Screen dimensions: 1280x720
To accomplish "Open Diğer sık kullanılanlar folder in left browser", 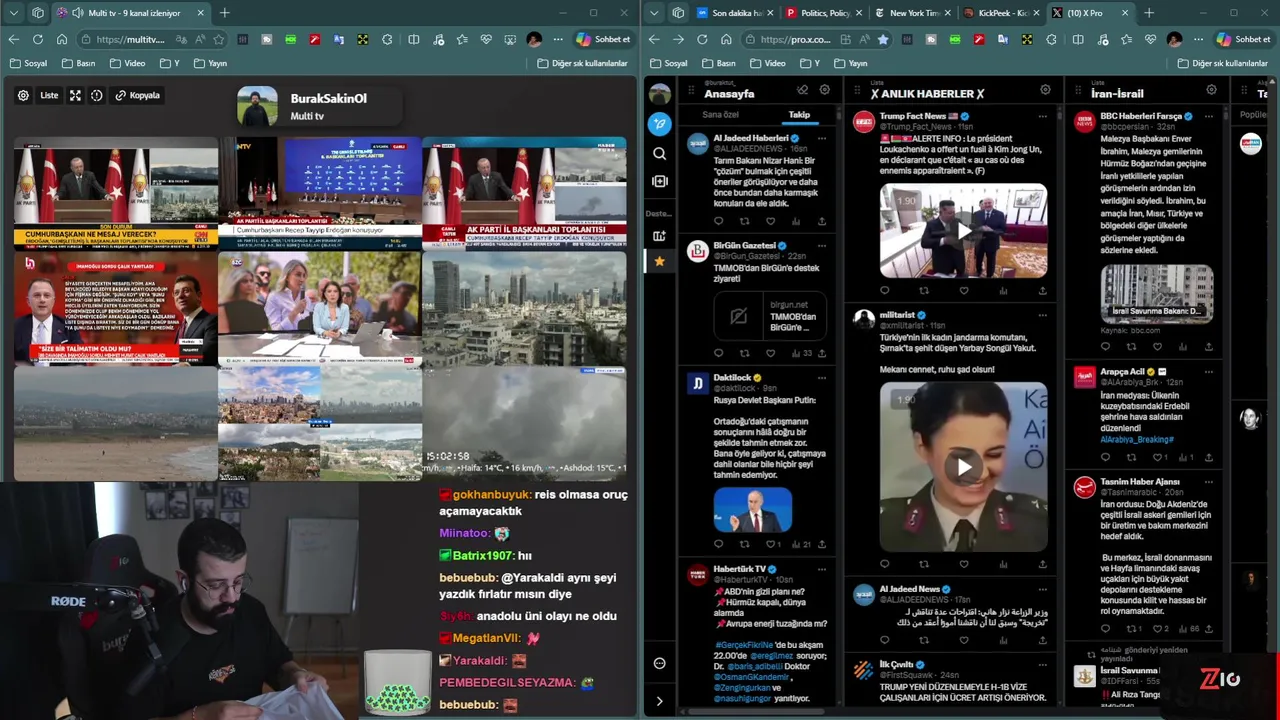I will pyautogui.click(x=583, y=63).
